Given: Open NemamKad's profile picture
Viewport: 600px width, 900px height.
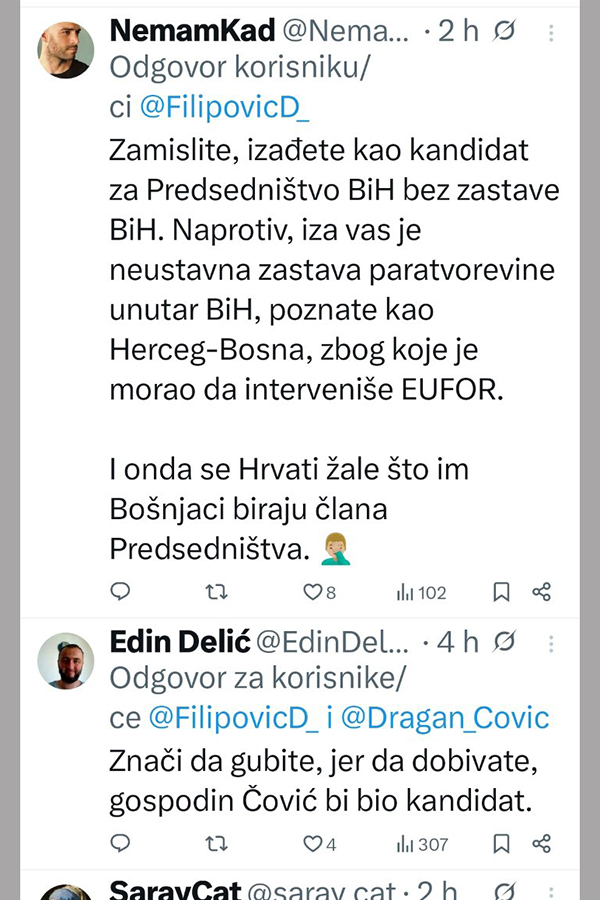Looking at the screenshot, I should 66,50.
